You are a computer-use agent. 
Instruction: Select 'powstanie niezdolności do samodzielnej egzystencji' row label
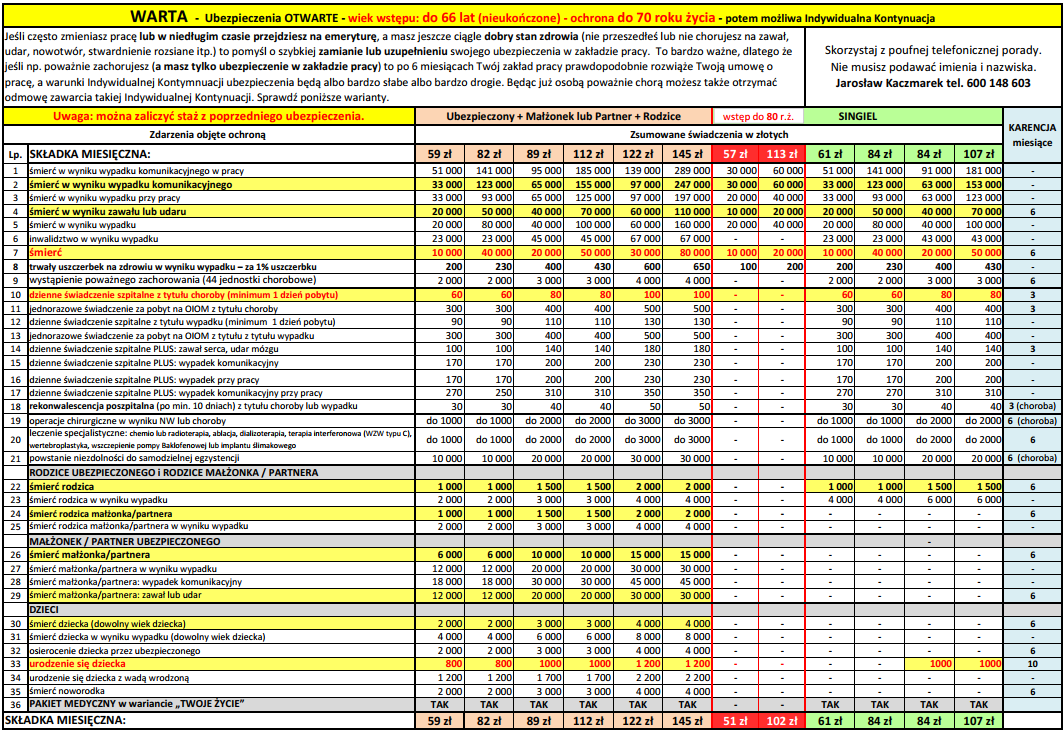134,459
